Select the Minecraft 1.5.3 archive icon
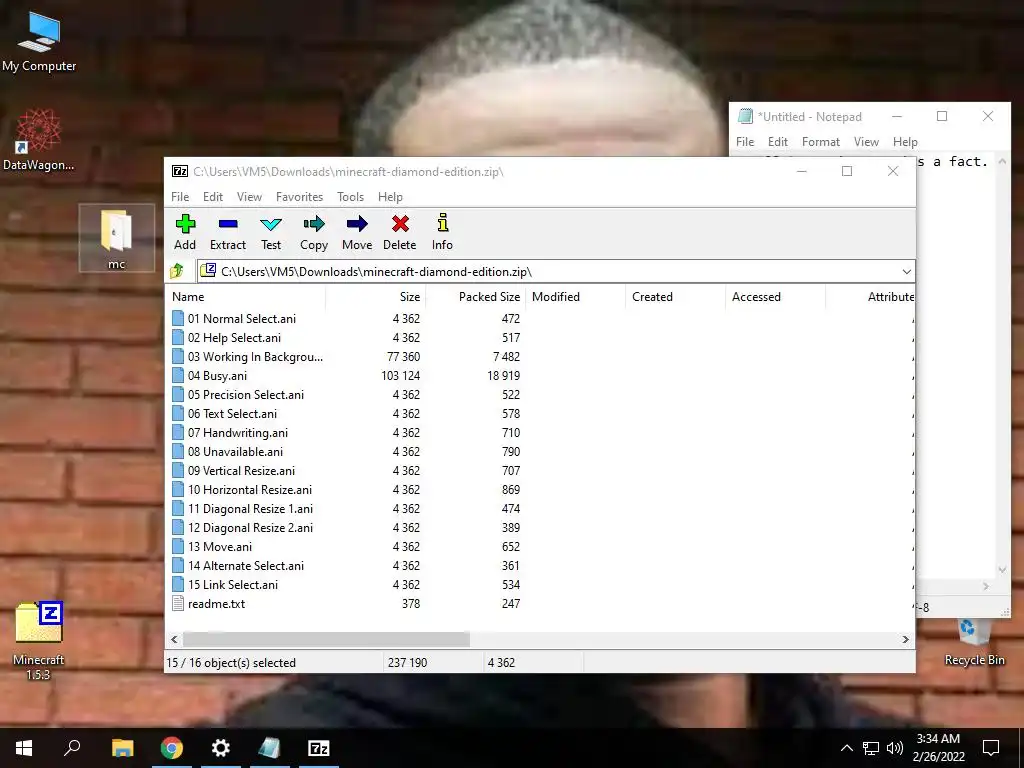 tap(39, 641)
